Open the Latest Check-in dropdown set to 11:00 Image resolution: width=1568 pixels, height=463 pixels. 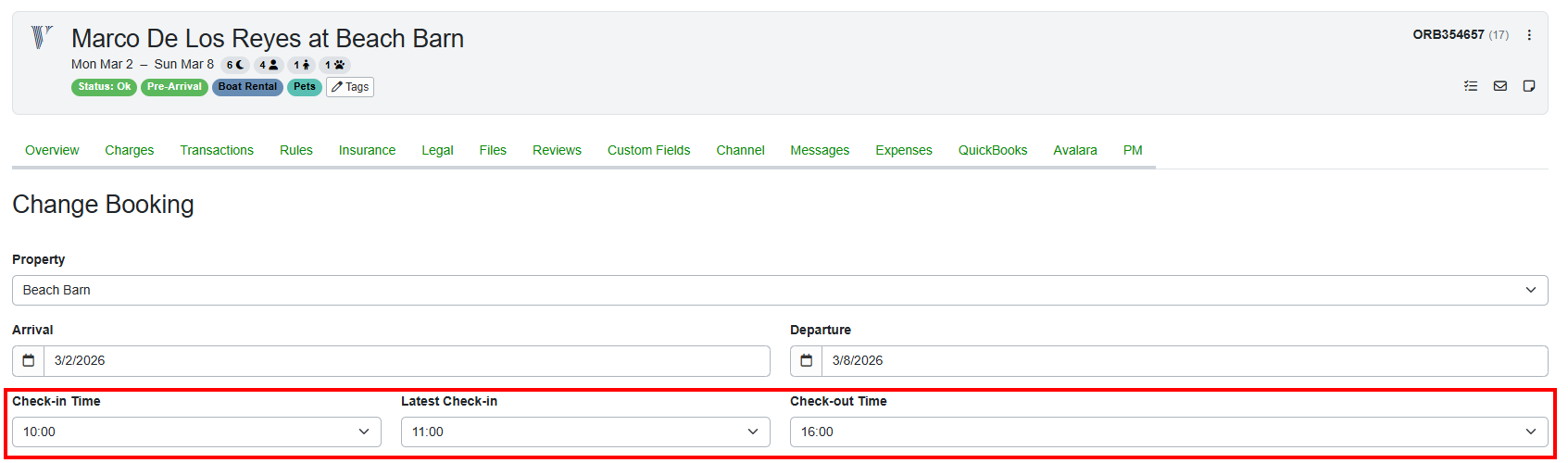point(585,432)
